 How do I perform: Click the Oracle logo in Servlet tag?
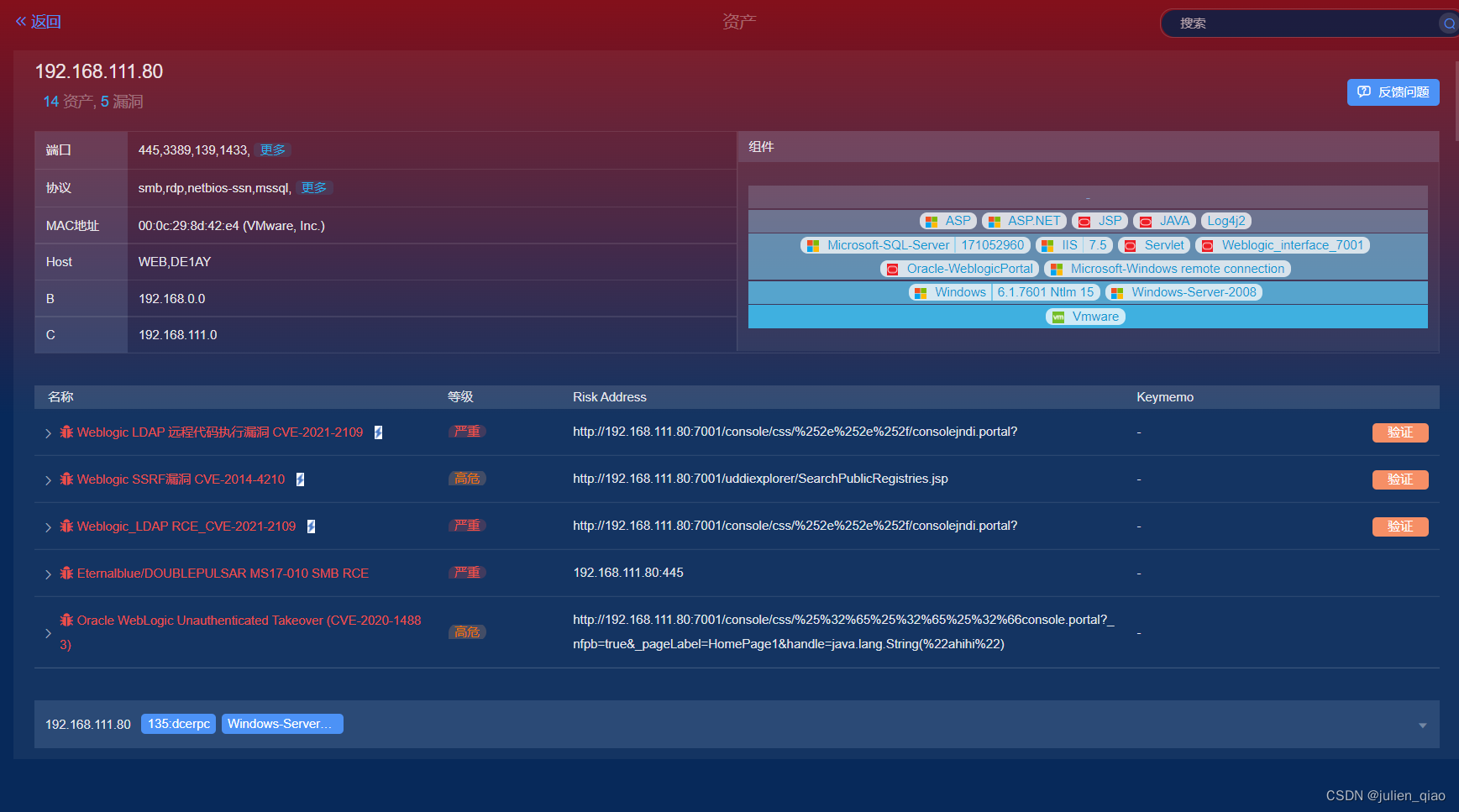1131,246
